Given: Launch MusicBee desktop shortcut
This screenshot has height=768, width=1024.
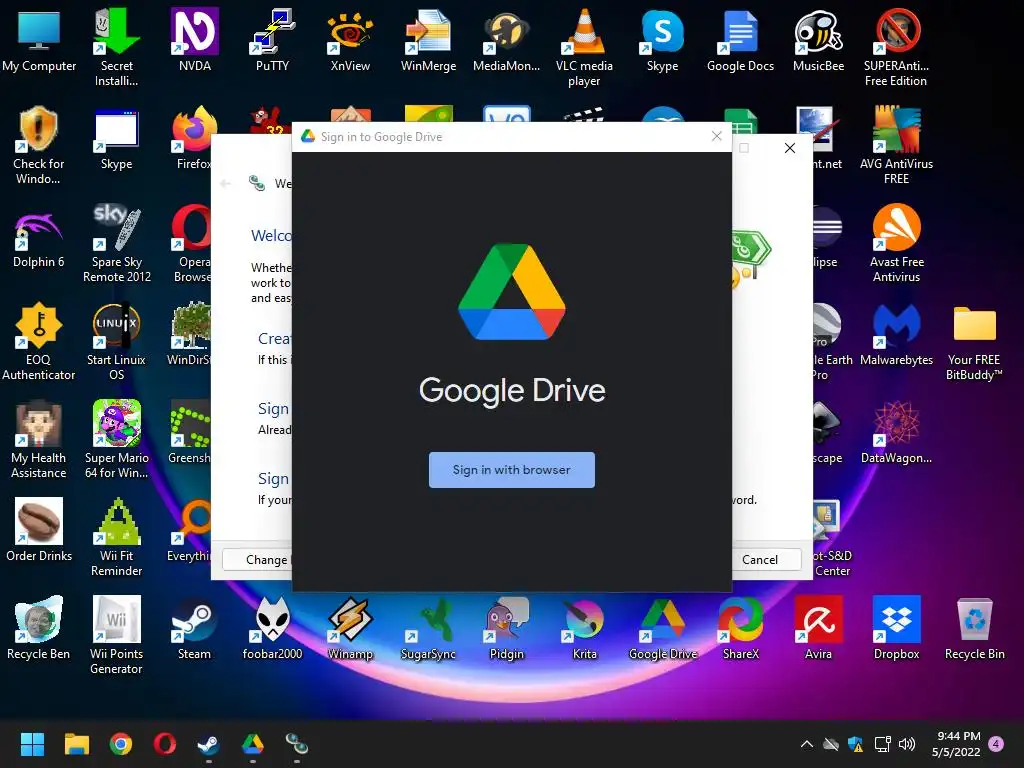Looking at the screenshot, I should (818, 40).
